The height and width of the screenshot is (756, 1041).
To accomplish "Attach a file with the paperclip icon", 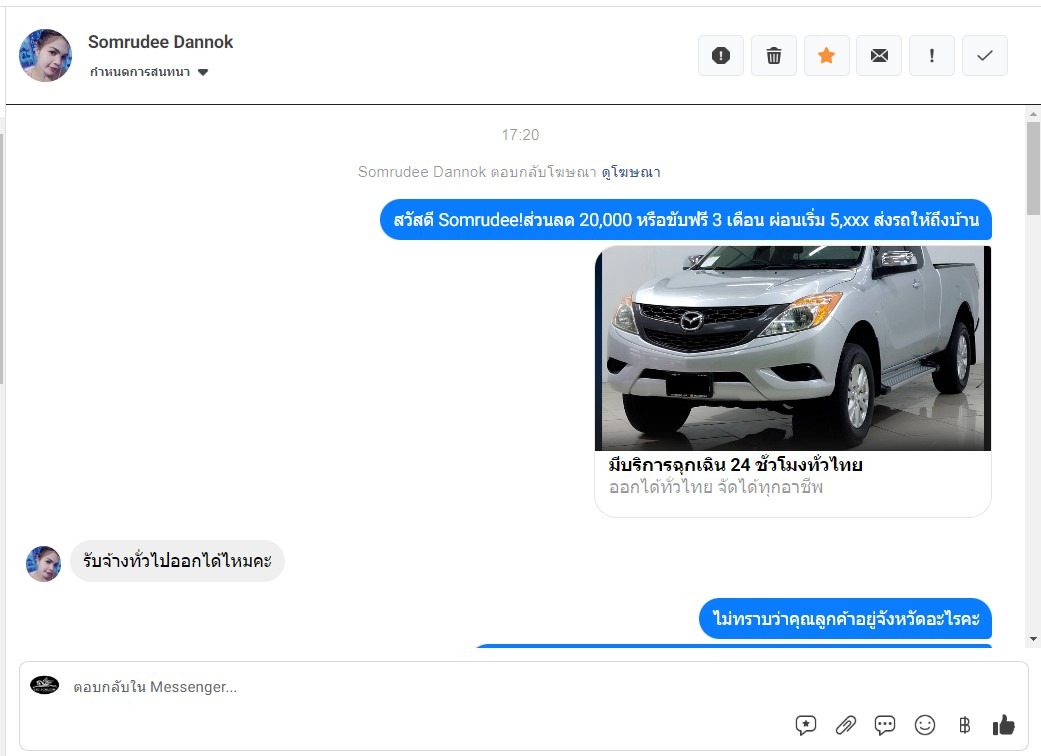I will (845, 725).
